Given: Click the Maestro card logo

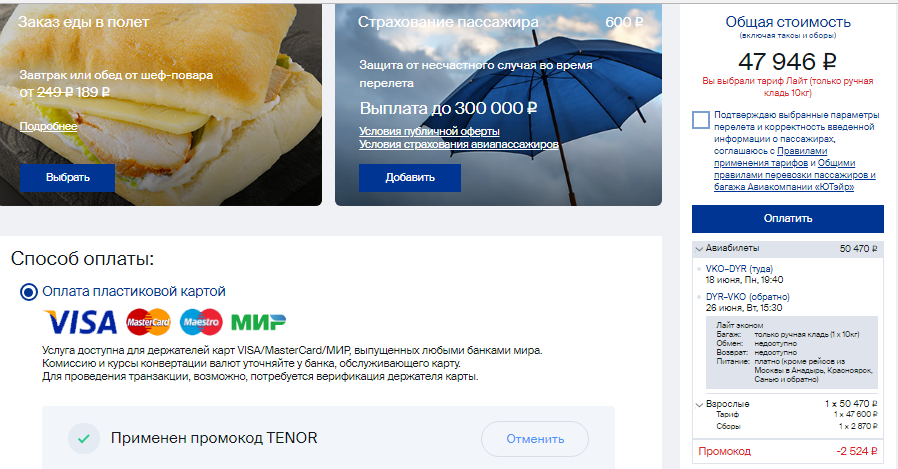Looking at the screenshot, I should point(201,322).
